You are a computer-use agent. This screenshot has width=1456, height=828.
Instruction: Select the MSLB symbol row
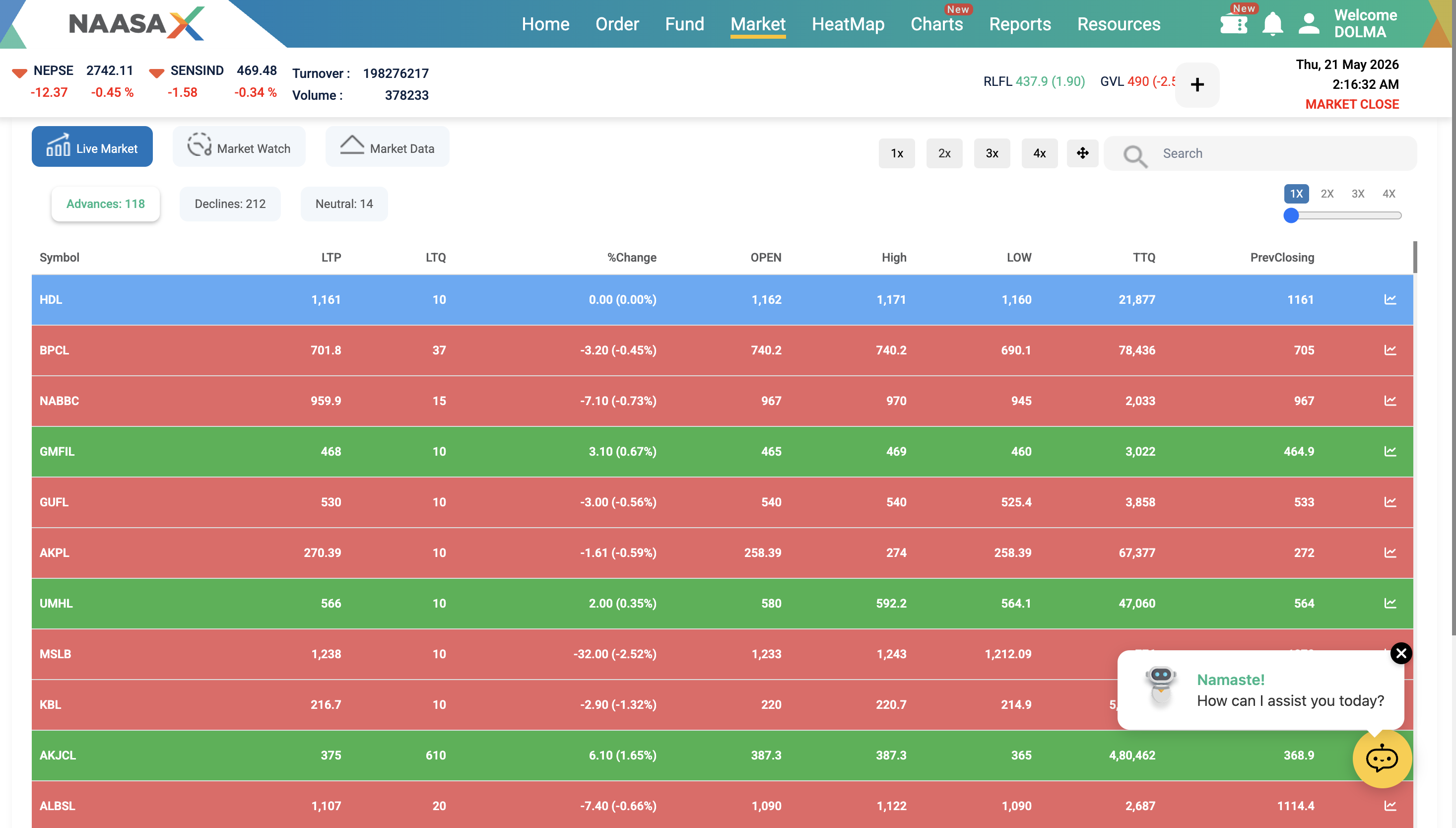coord(722,654)
